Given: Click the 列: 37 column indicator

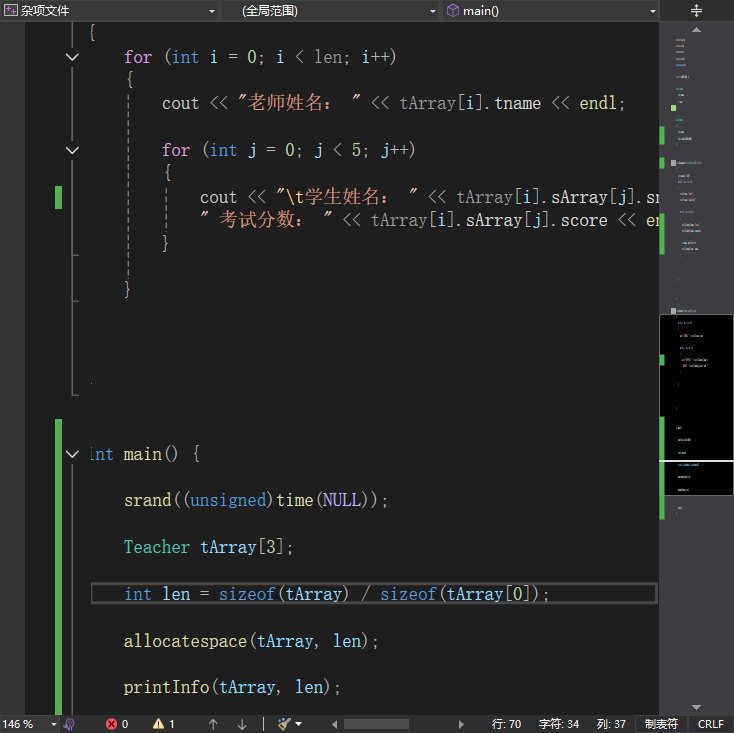Looking at the screenshot, I should (x=611, y=724).
